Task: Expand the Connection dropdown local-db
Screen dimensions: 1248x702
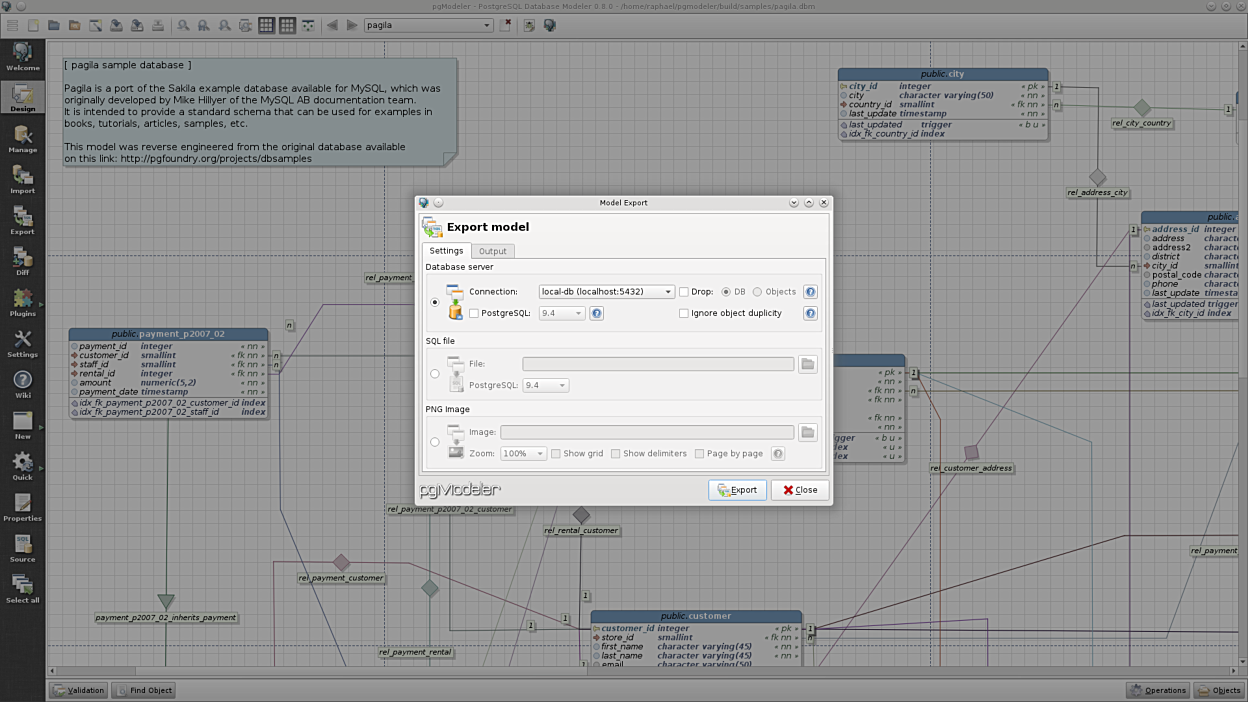Action: [x=606, y=292]
